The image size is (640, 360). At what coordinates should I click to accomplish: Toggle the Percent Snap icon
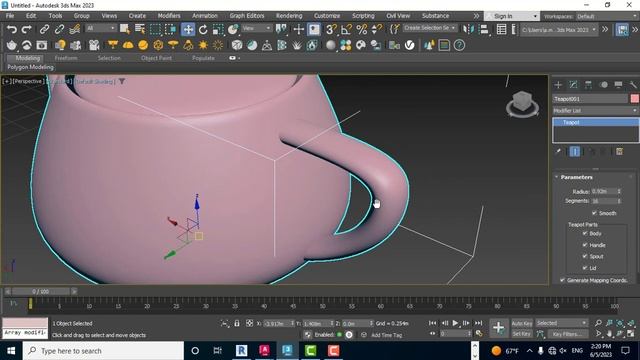coord(362,29)
